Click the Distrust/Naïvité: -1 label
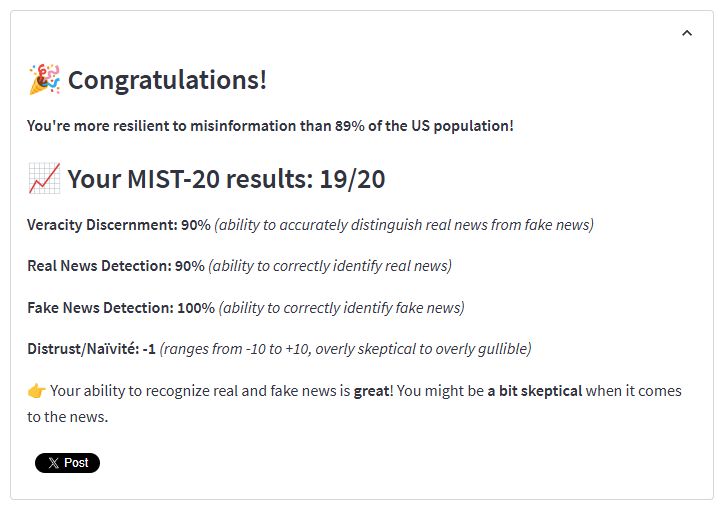The image size is (724, 510). (91, 349)
